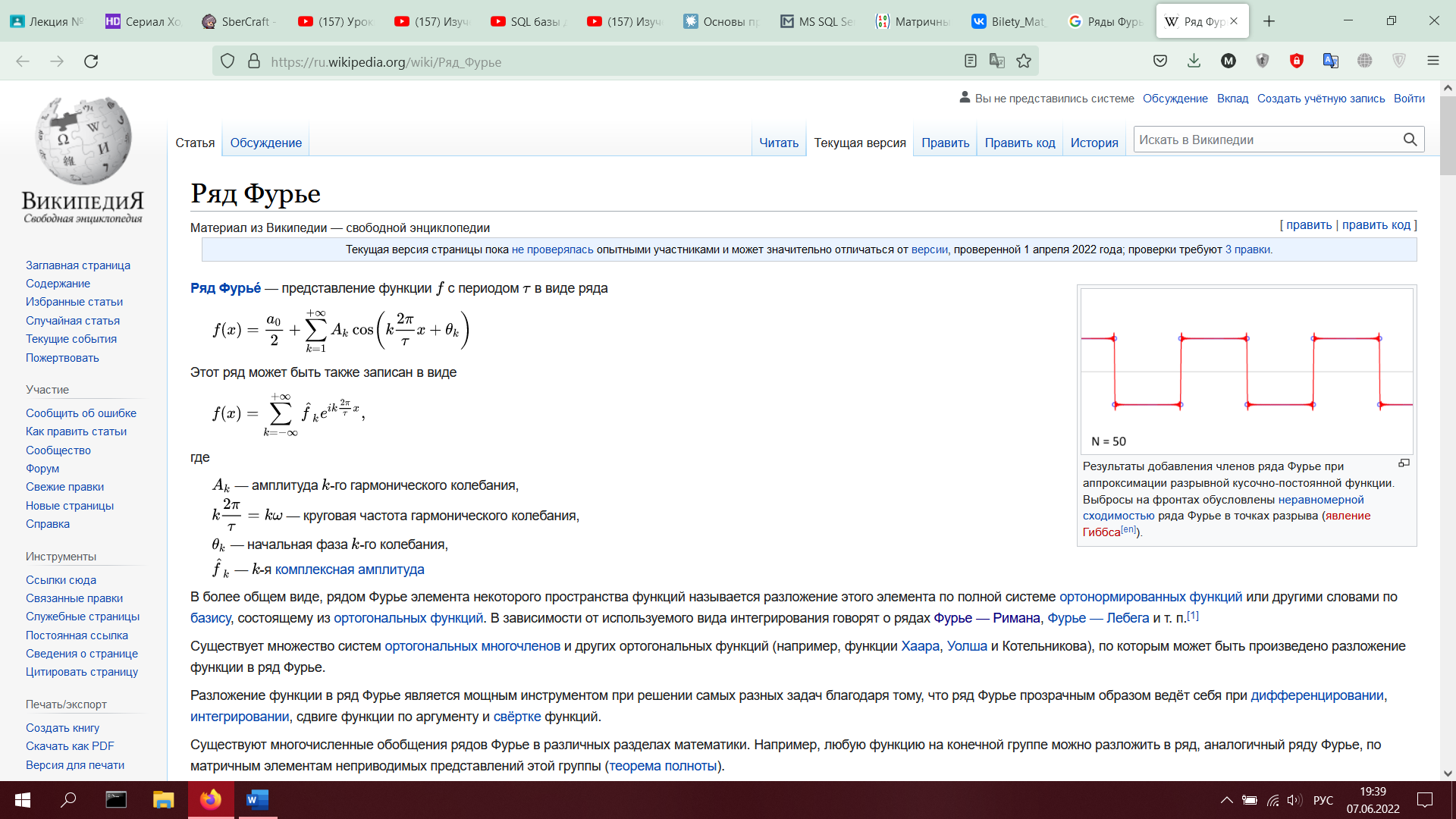The image size is (1456, 819).
Task: Select the Читать view tab
Action: coord(779,143)
